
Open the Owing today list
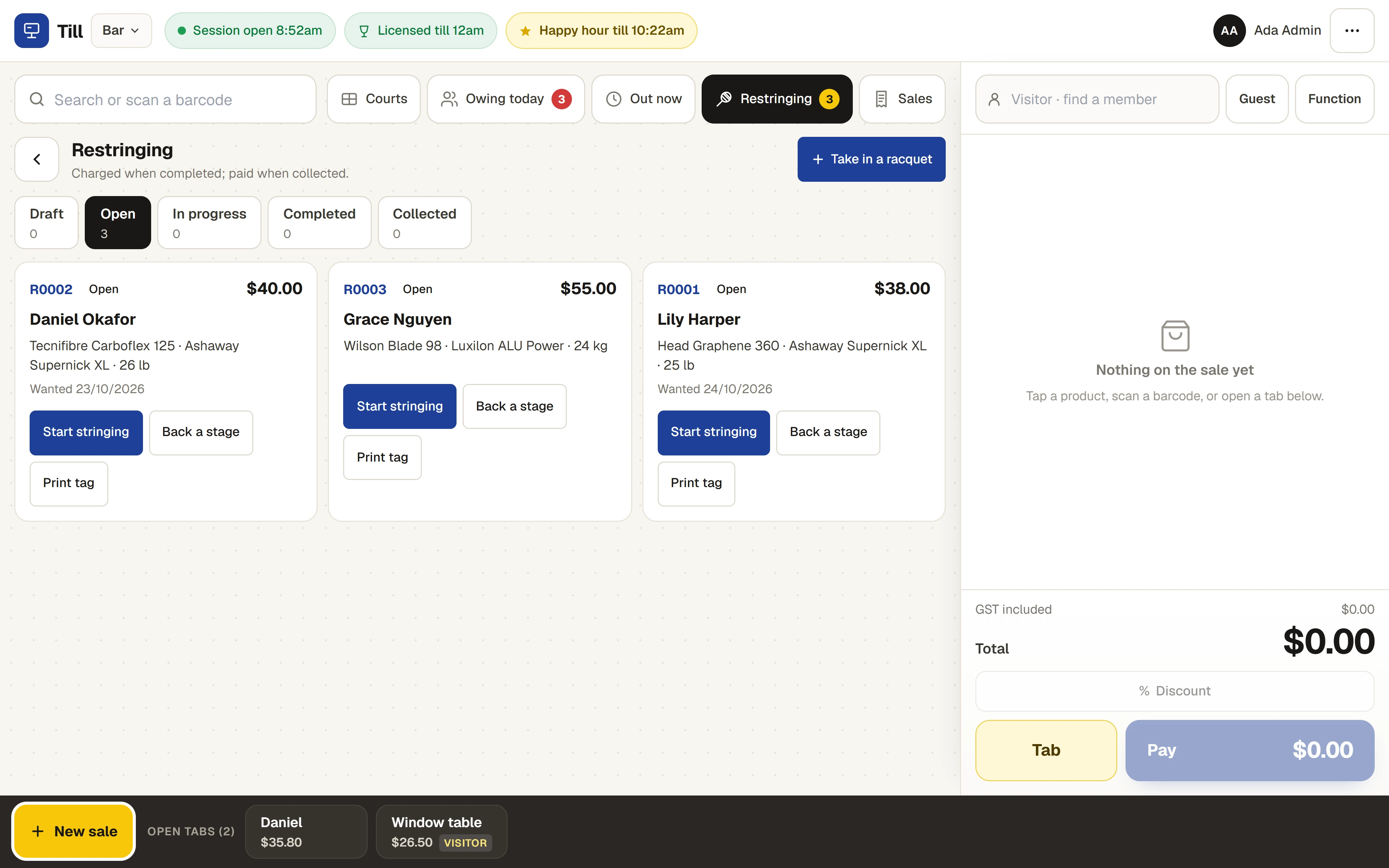point(506,99)
